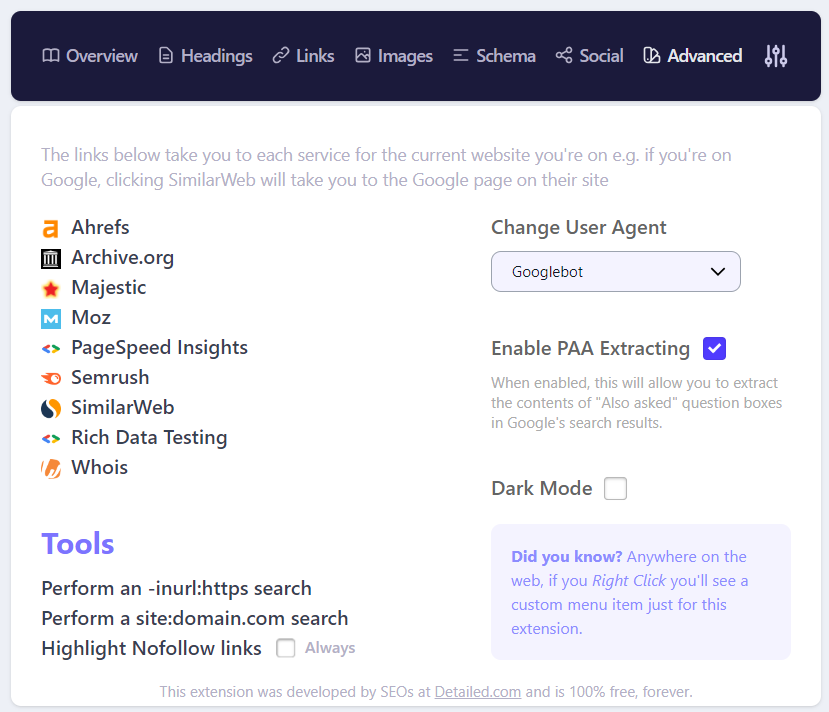Switch to the Headings tab

tap(205, 56)
